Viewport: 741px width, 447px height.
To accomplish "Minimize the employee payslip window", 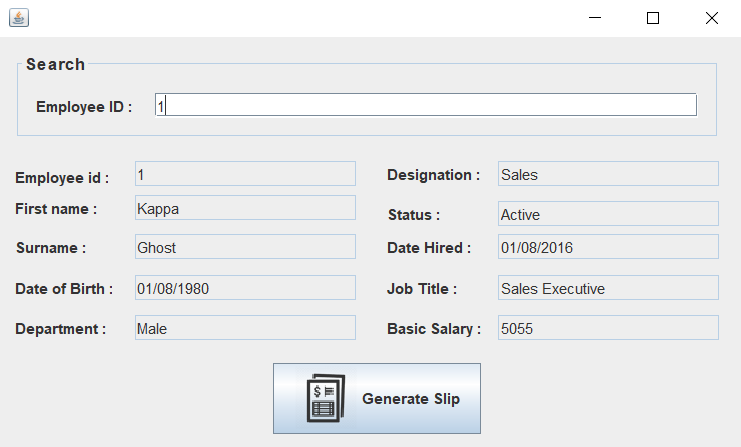I will coord(595,18).
